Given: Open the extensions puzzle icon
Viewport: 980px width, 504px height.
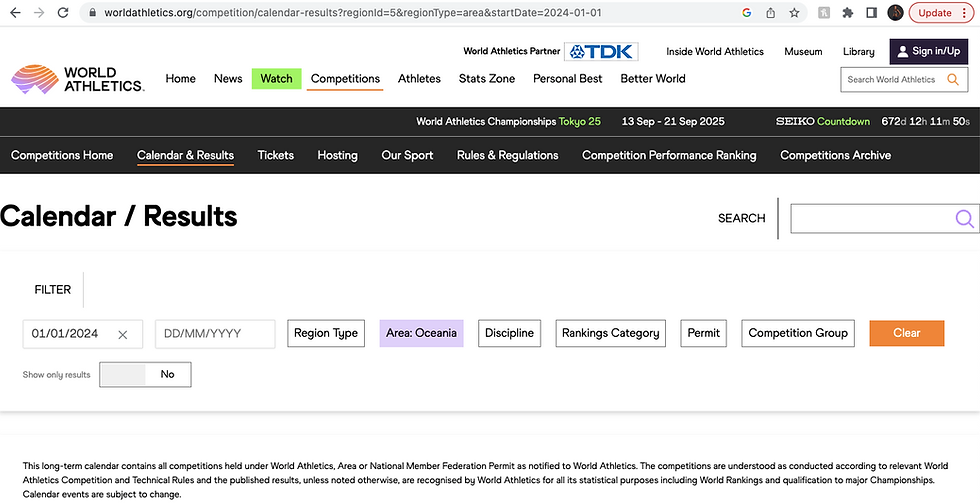Looking at the screenshot, I should (x=848, y=13).
